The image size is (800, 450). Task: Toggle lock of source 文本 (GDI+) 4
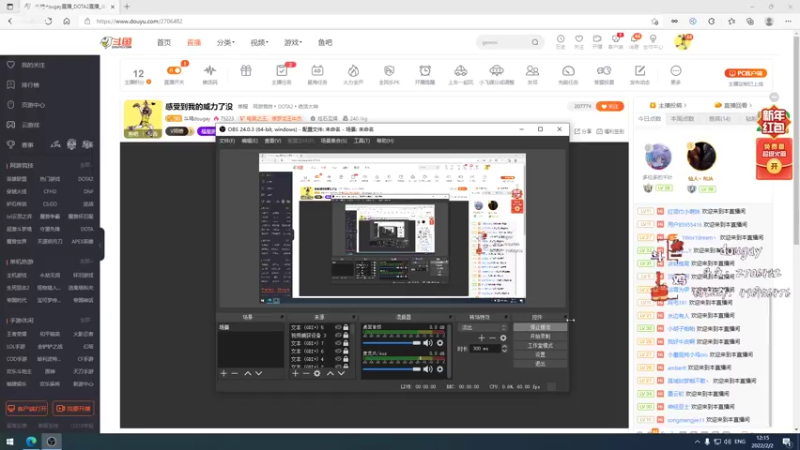(x=346, y=359)
